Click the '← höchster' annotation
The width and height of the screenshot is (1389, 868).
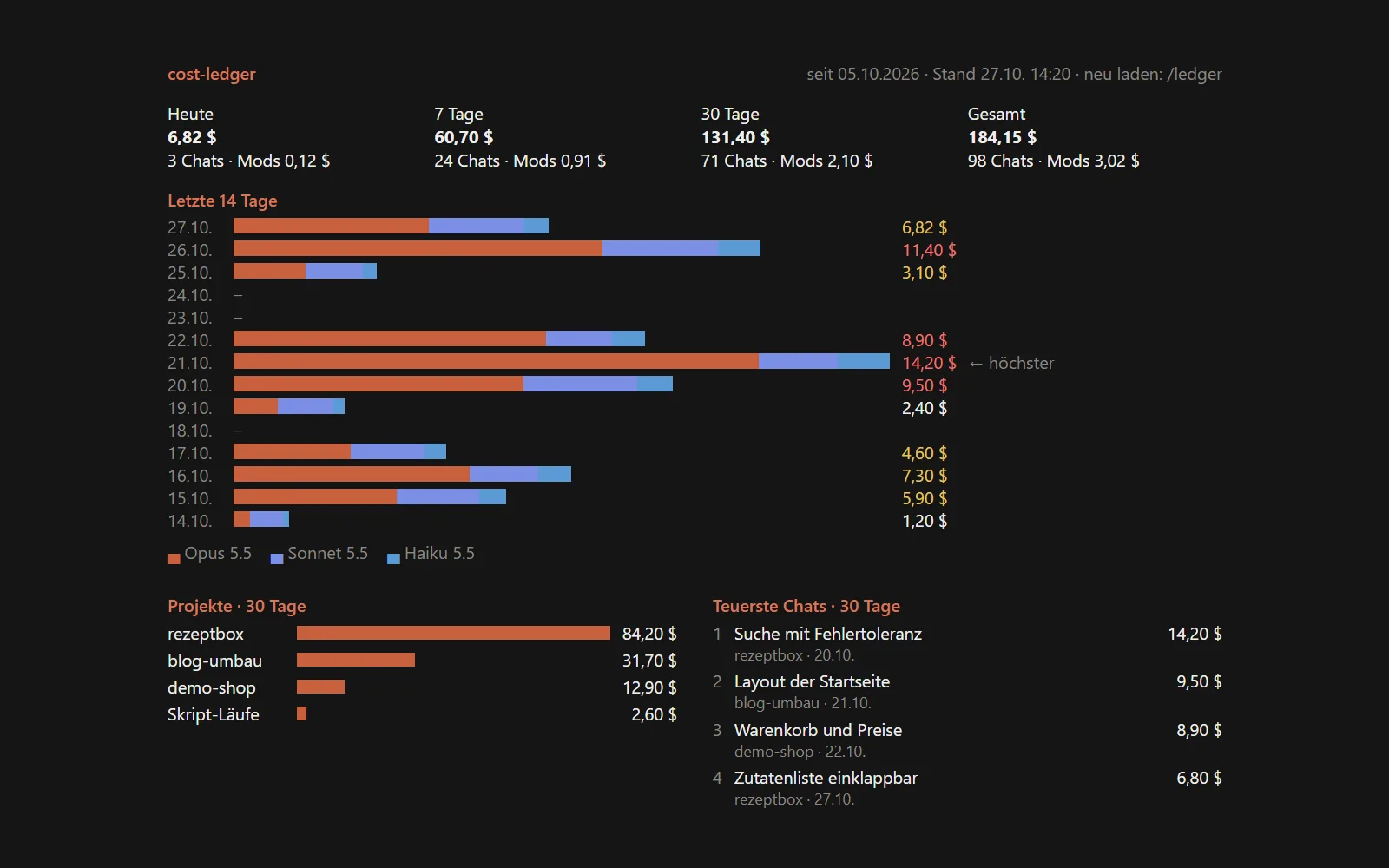coord(1011,363)
